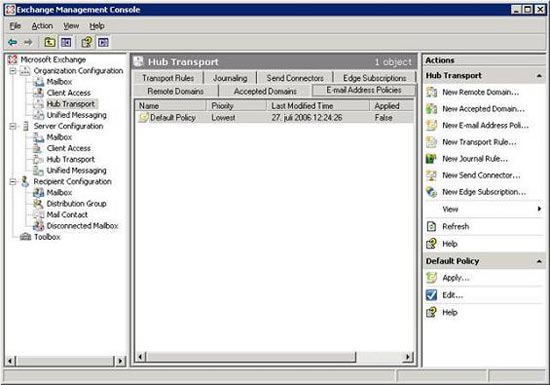This screenshot has width=550, height=385.
Task: Sort by the Name column header
Action: [171, 106]
